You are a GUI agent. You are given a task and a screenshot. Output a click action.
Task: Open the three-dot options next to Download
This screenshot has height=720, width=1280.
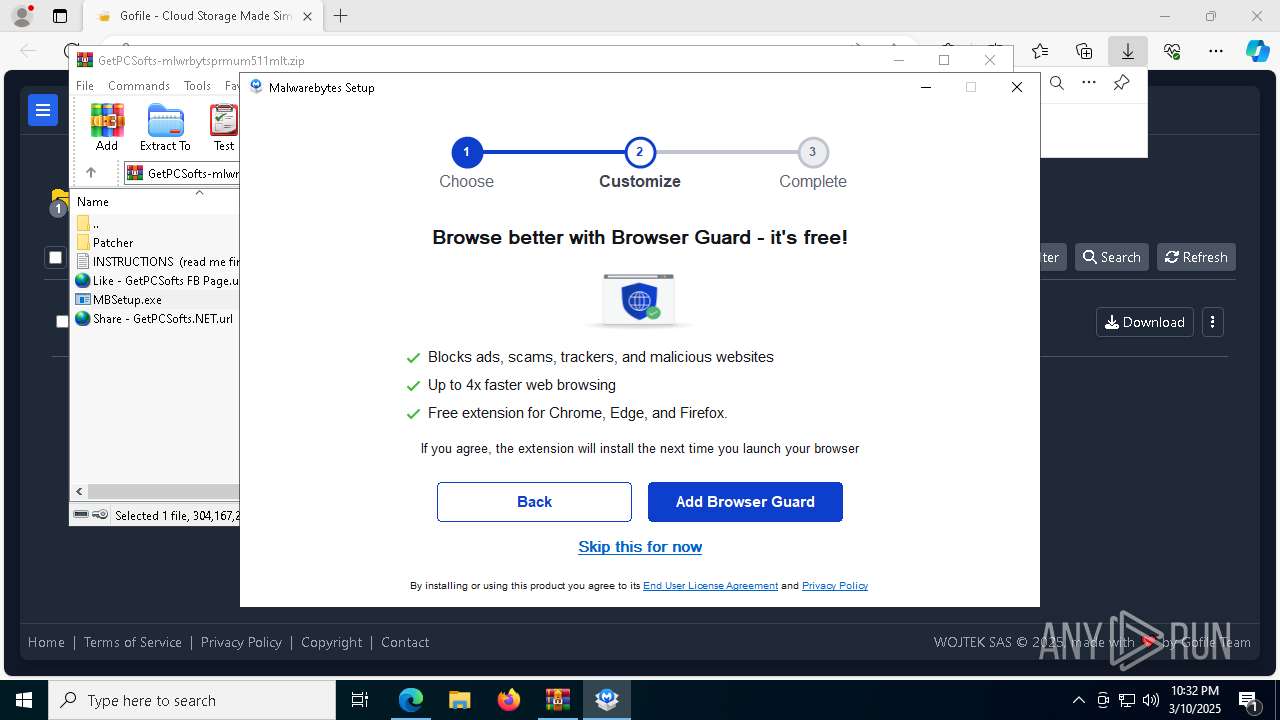1213,322
